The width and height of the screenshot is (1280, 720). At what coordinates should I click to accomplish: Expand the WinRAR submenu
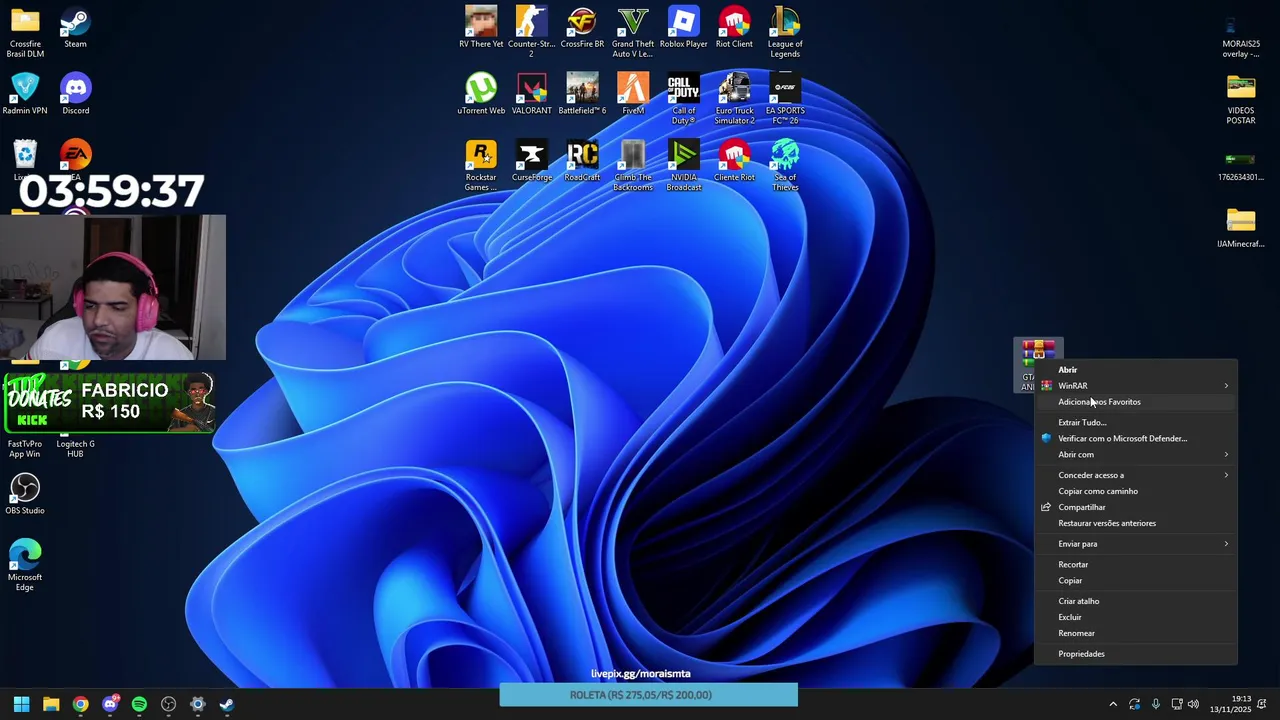click(x=1136, y=386)
